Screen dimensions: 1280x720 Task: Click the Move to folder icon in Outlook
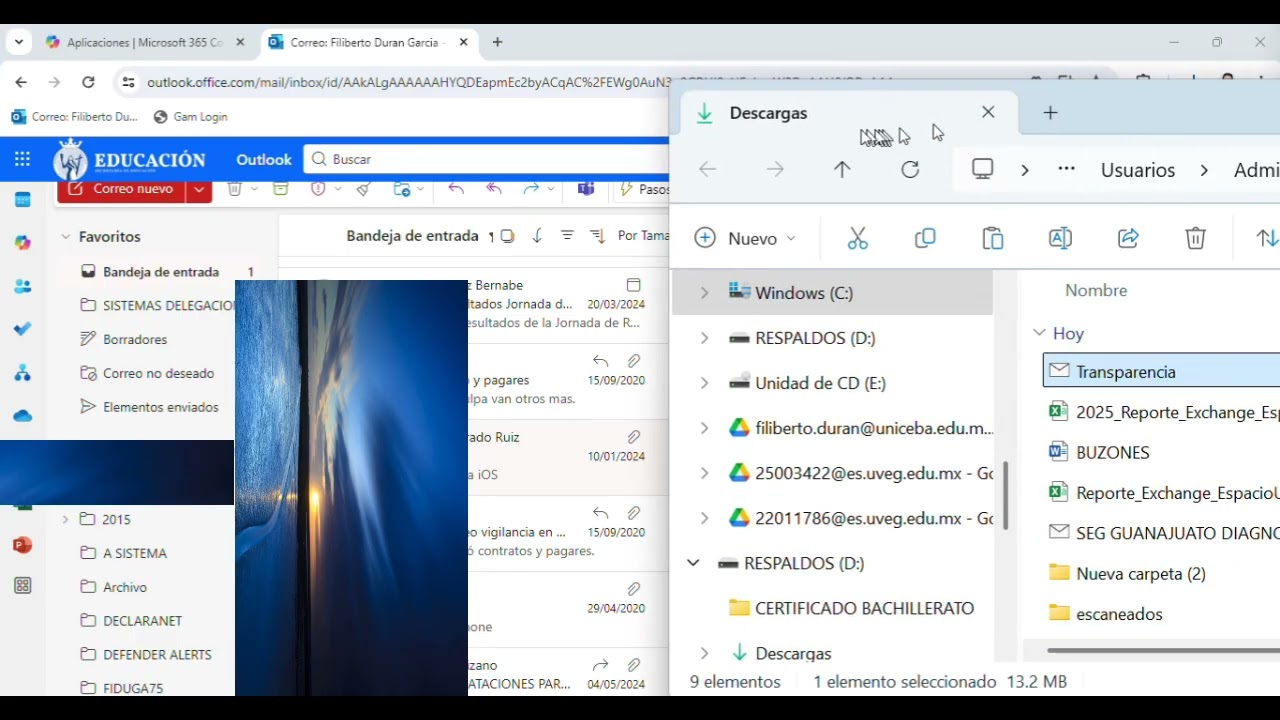[x=402, y=189]
